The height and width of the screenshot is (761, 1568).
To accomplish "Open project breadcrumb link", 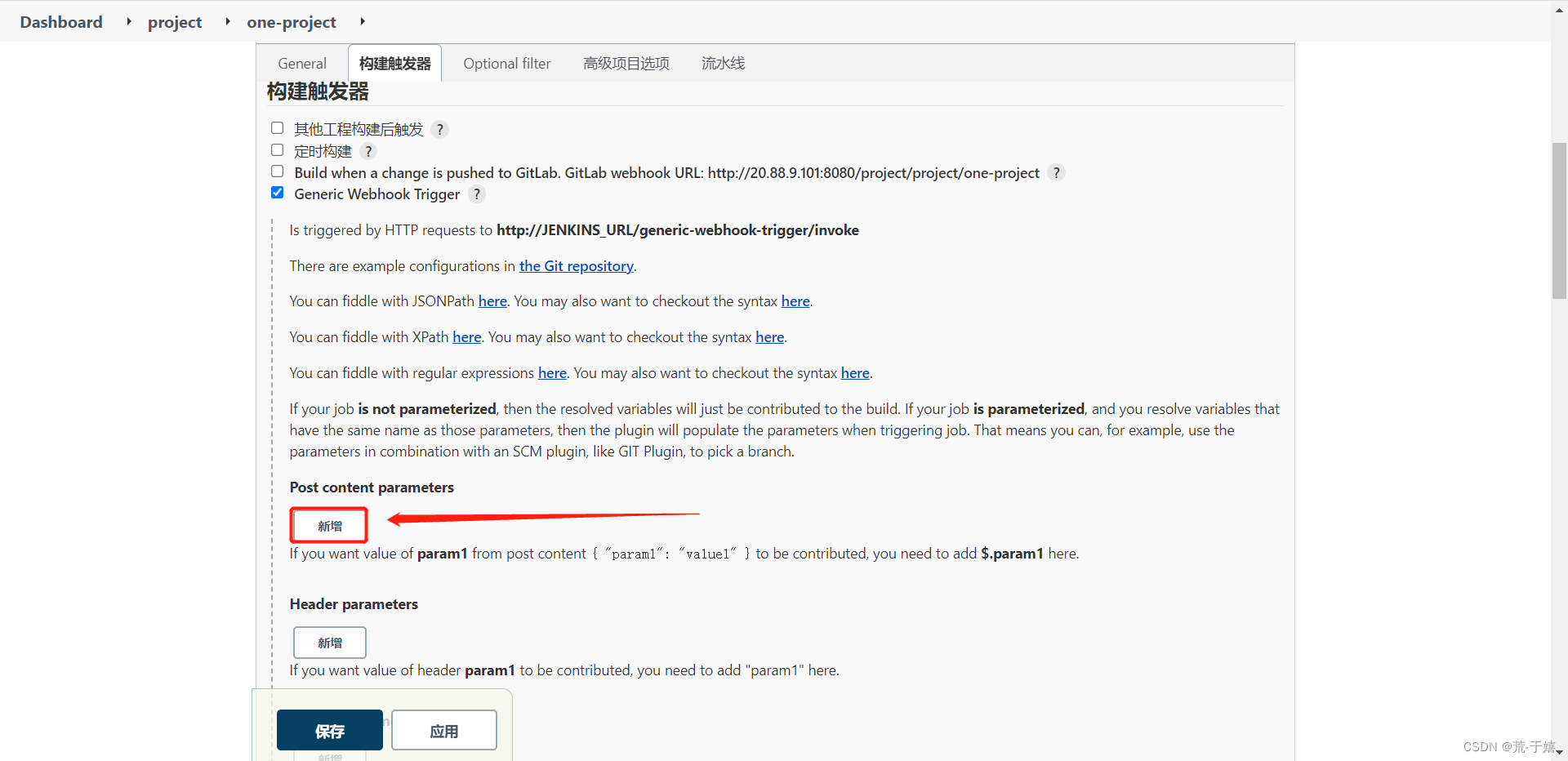I will [175, 22].
